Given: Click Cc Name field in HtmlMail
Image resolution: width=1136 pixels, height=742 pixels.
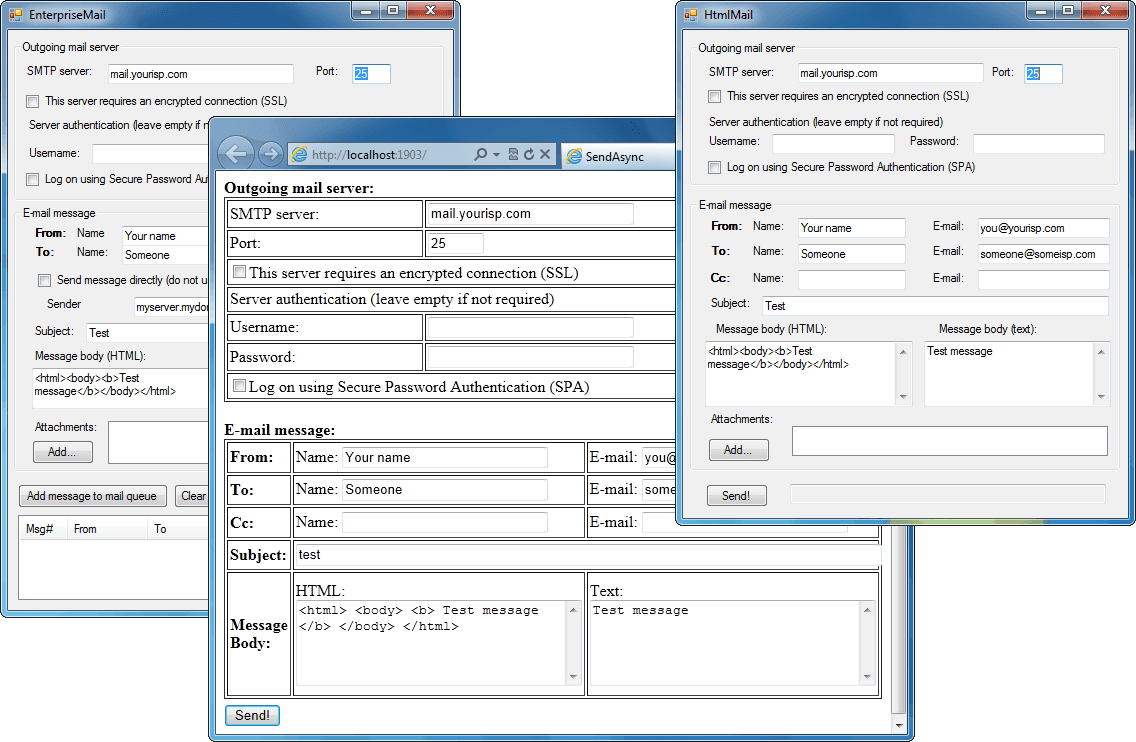Looking at the screenshot, I should click(x=852, y=280).
